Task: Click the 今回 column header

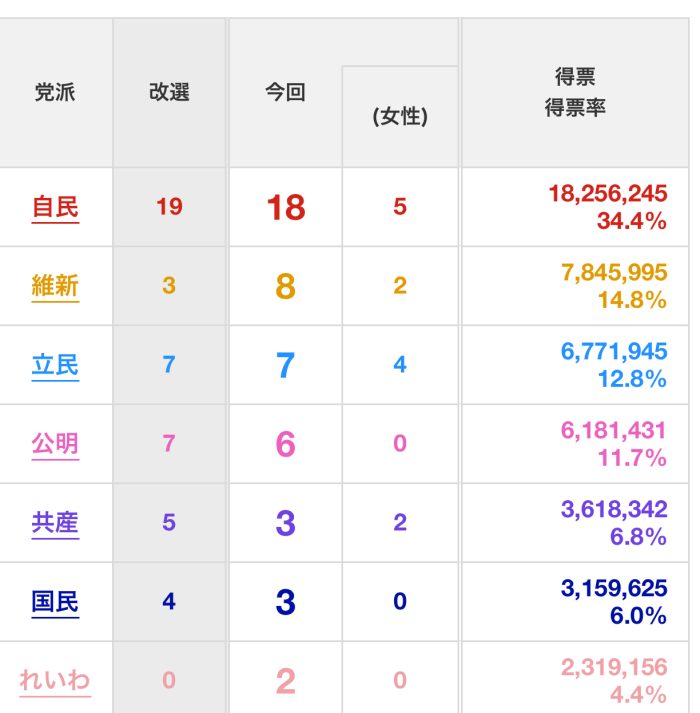Action: [285, 92]
